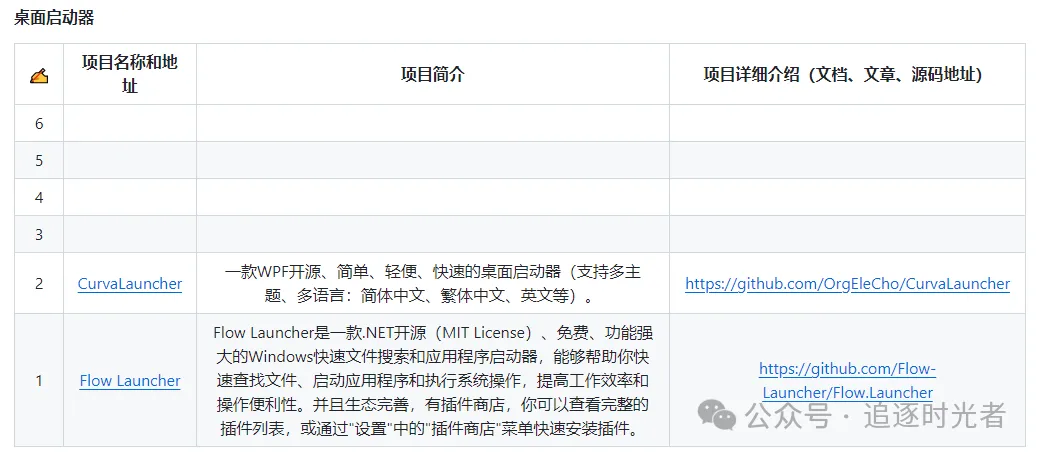Click the 项目名称和地址 column header
Viewport: 1040px width, 458px height.
pyautogui.click(x=130, y=74)
